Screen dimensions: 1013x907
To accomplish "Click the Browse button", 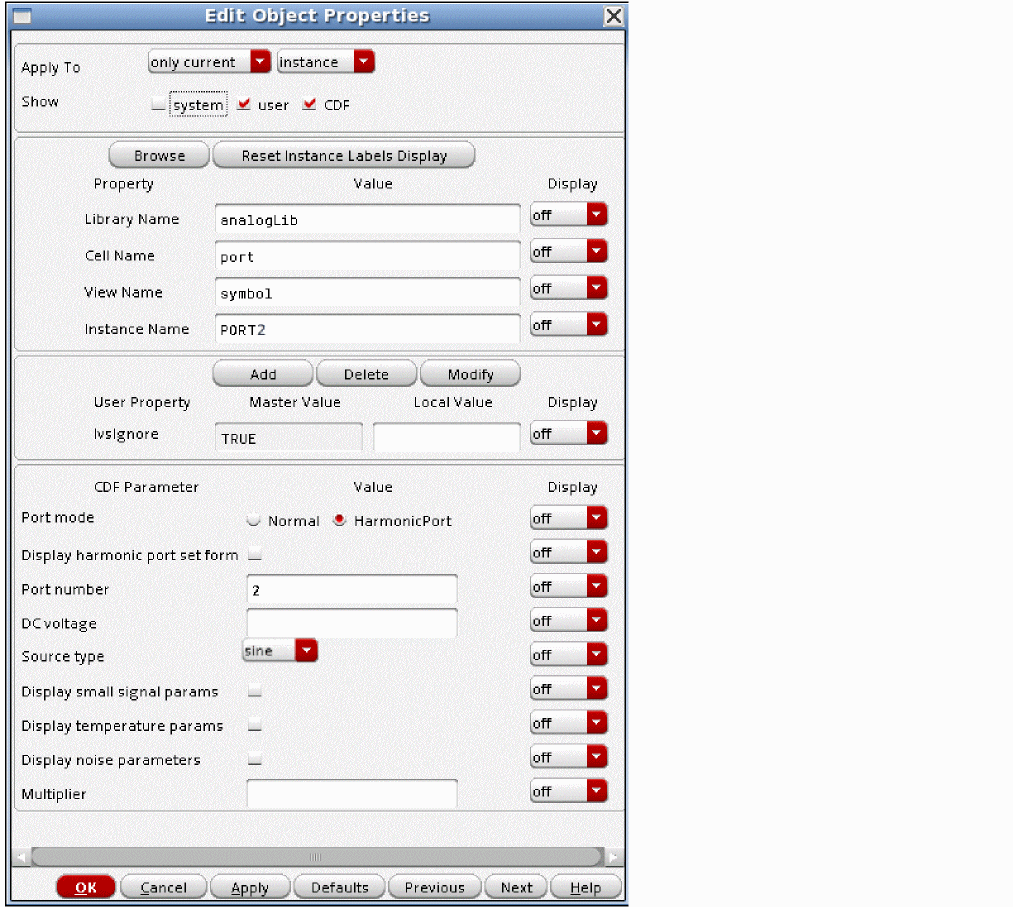I will coord(160,156).
